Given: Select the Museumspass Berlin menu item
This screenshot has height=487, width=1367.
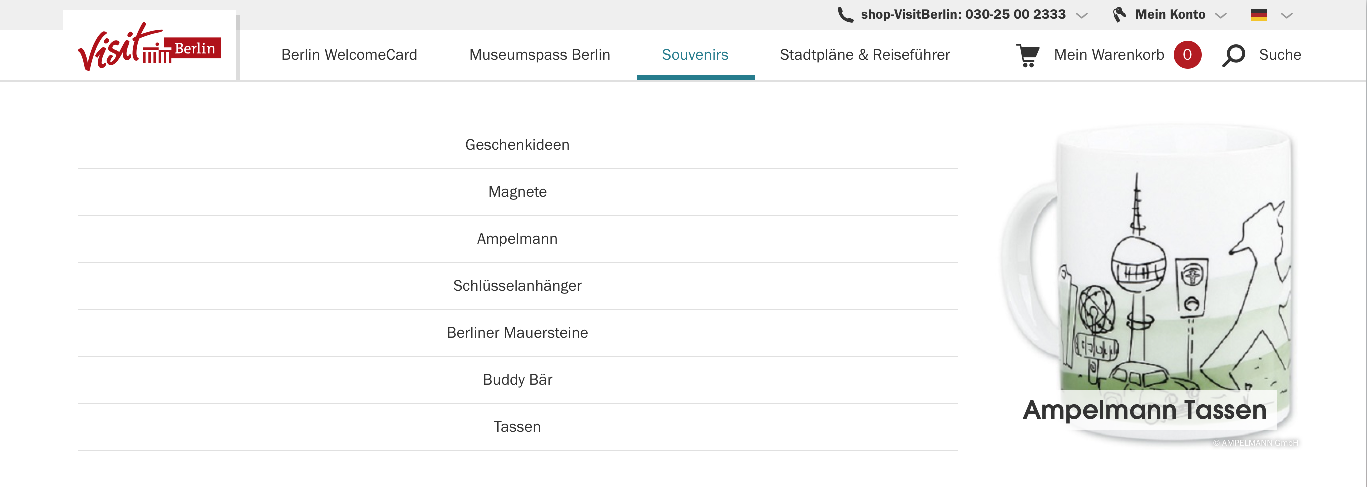Looking at the screenshot, I should (539, 55).
